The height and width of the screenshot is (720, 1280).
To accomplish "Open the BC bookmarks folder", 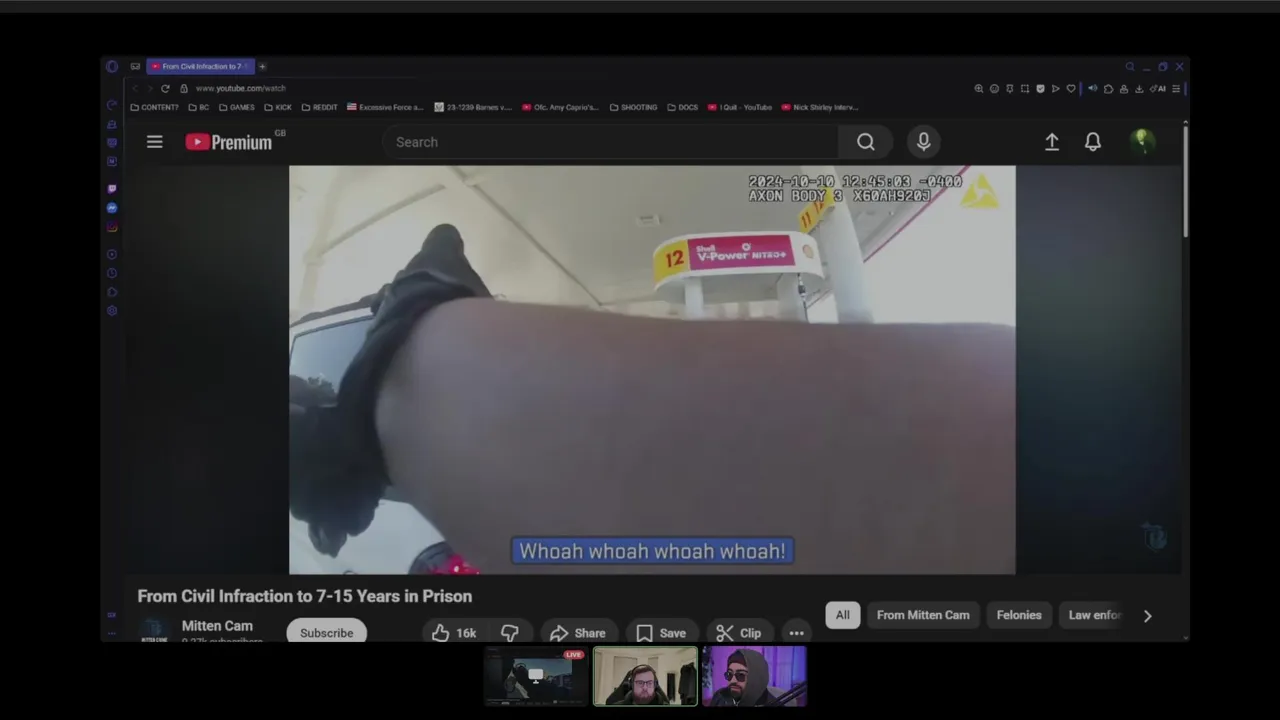I will pyautogui.click(x=199, y=107).
